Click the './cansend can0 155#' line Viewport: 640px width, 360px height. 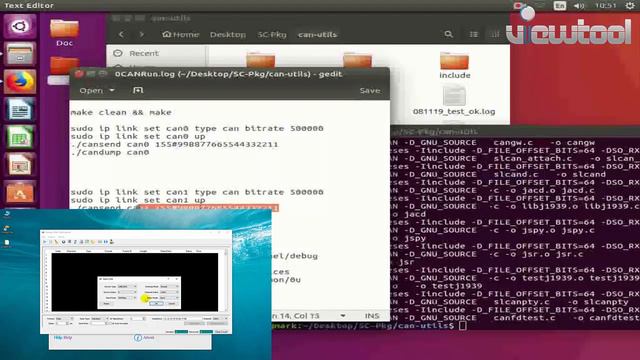click(x=174, y=144)
